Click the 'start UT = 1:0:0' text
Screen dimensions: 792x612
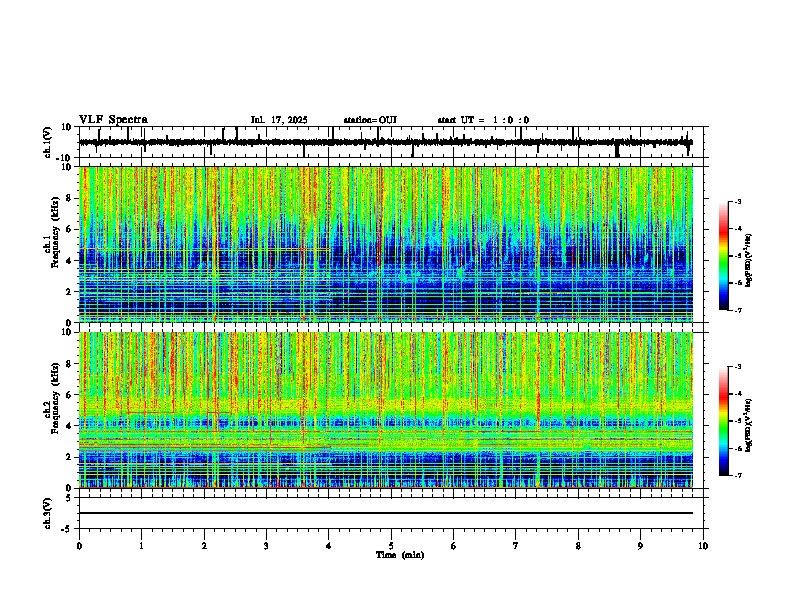click(483, 120)
